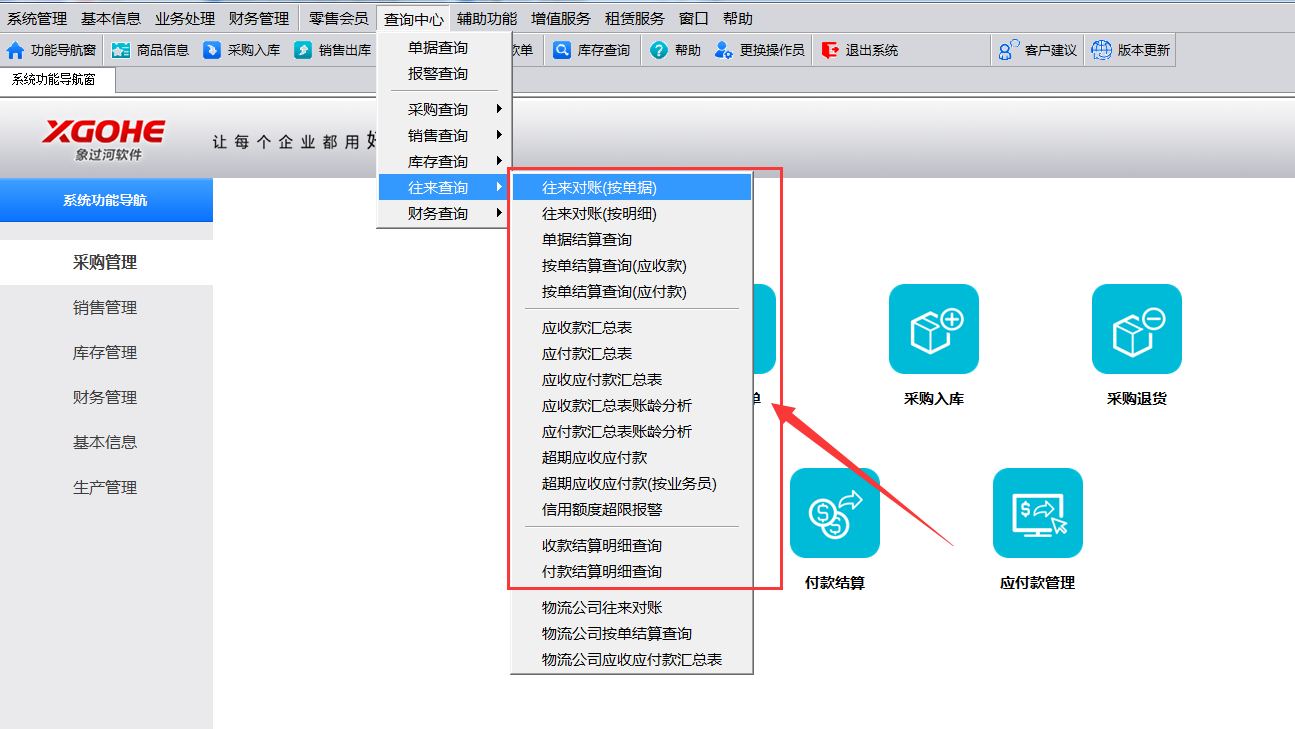The width and height of the screenshot is (1295, 729).
Task: Choose 超期应收应付款(按业务员)
Action: point(631,484)
